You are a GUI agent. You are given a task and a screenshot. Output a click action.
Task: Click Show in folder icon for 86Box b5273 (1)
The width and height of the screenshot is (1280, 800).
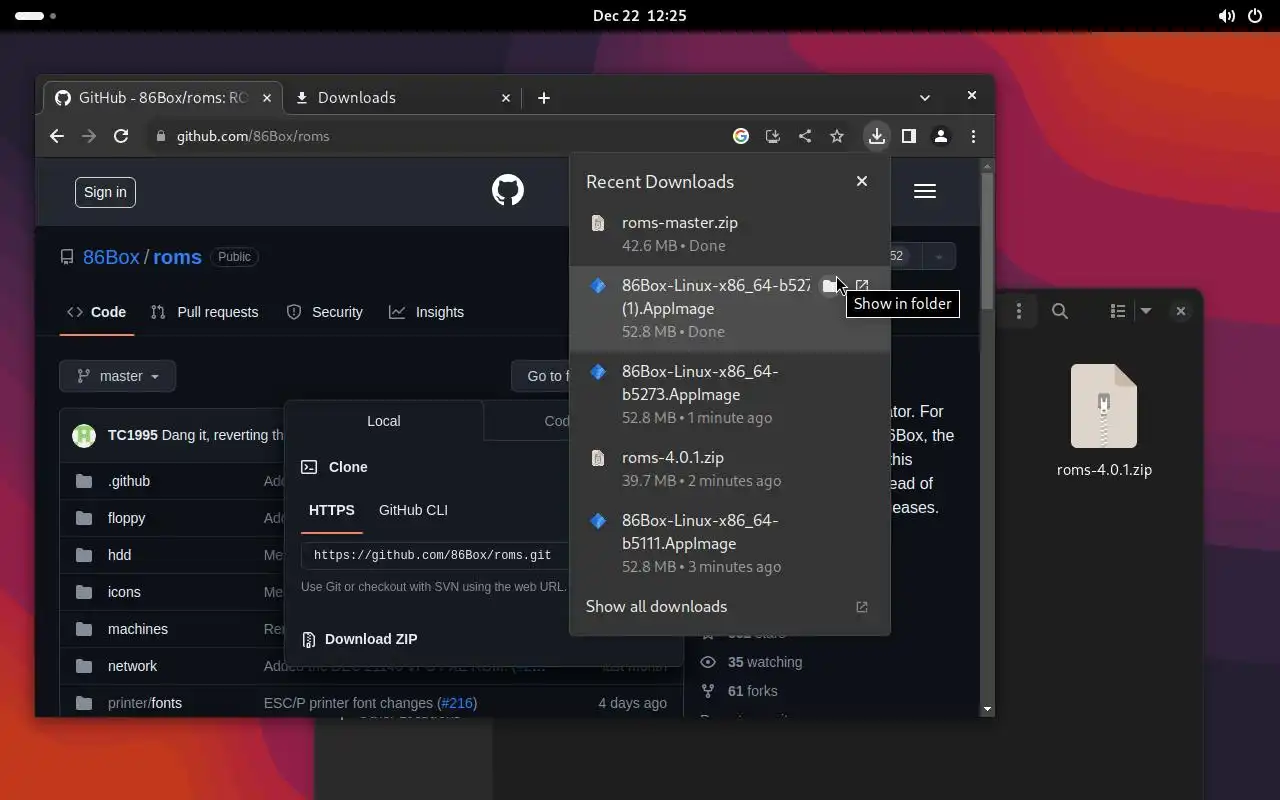830,286
